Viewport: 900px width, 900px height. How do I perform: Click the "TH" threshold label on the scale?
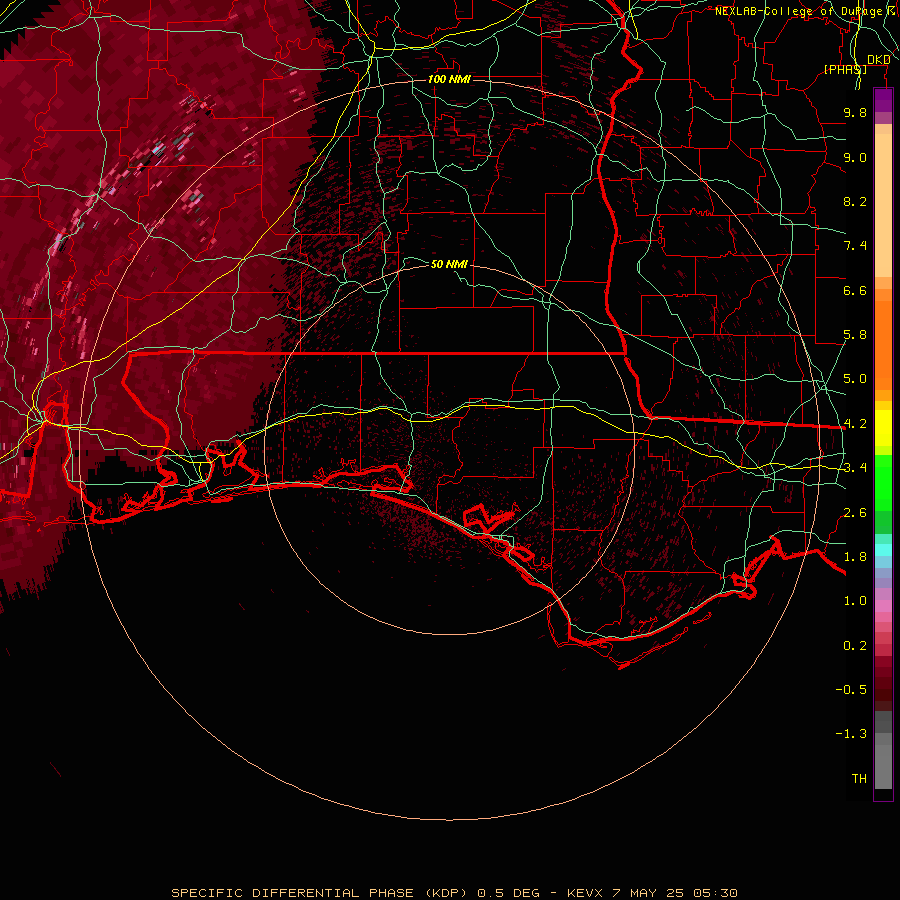(x=859, y=779)
